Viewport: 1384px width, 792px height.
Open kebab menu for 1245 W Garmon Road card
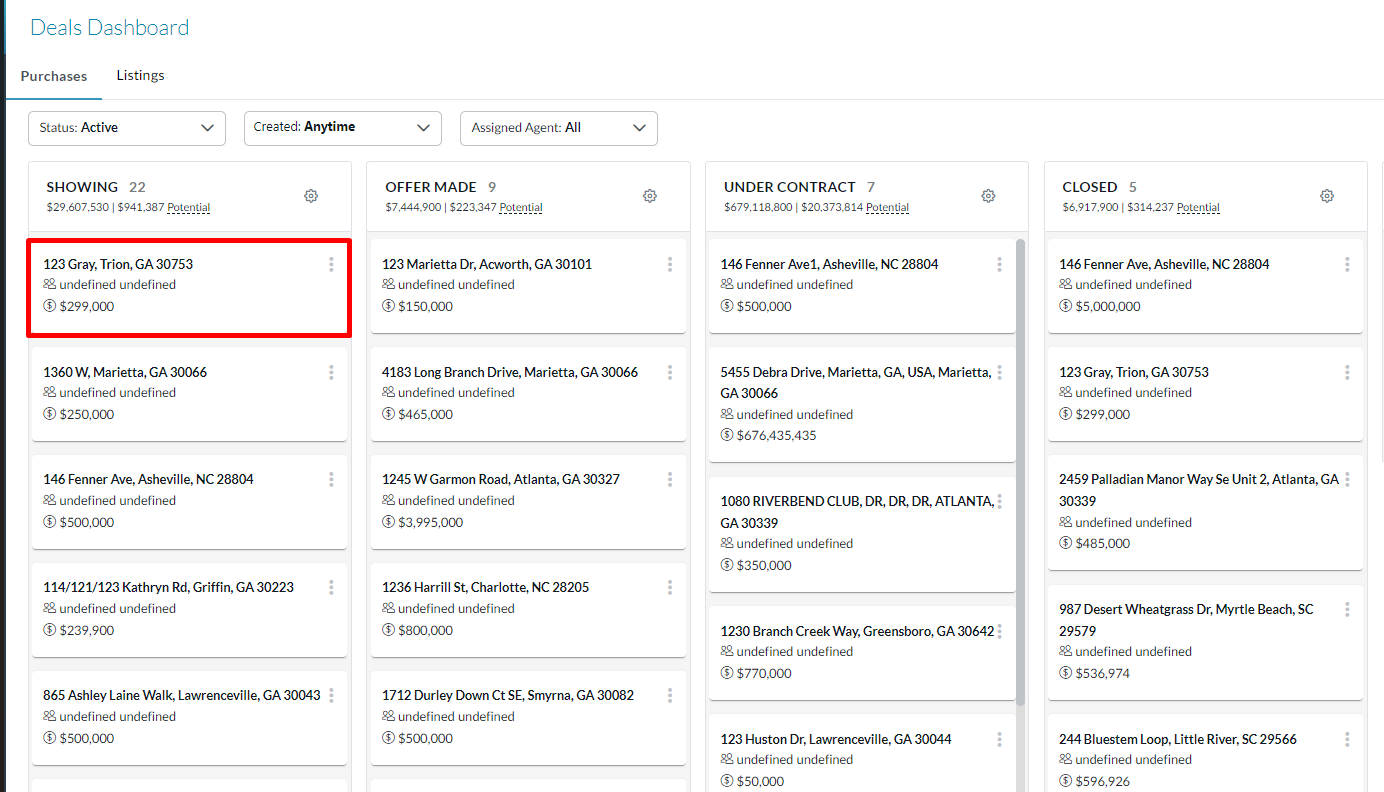click(670, 479)
